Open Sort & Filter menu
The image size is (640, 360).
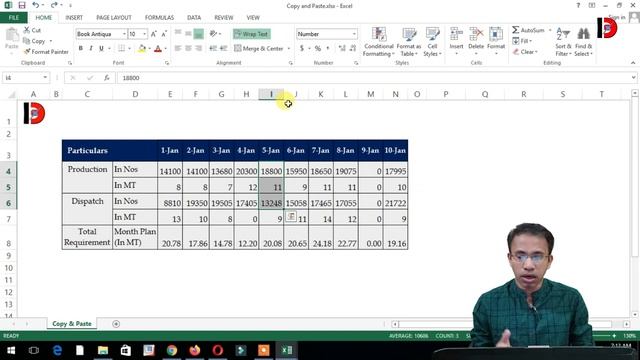563,42
